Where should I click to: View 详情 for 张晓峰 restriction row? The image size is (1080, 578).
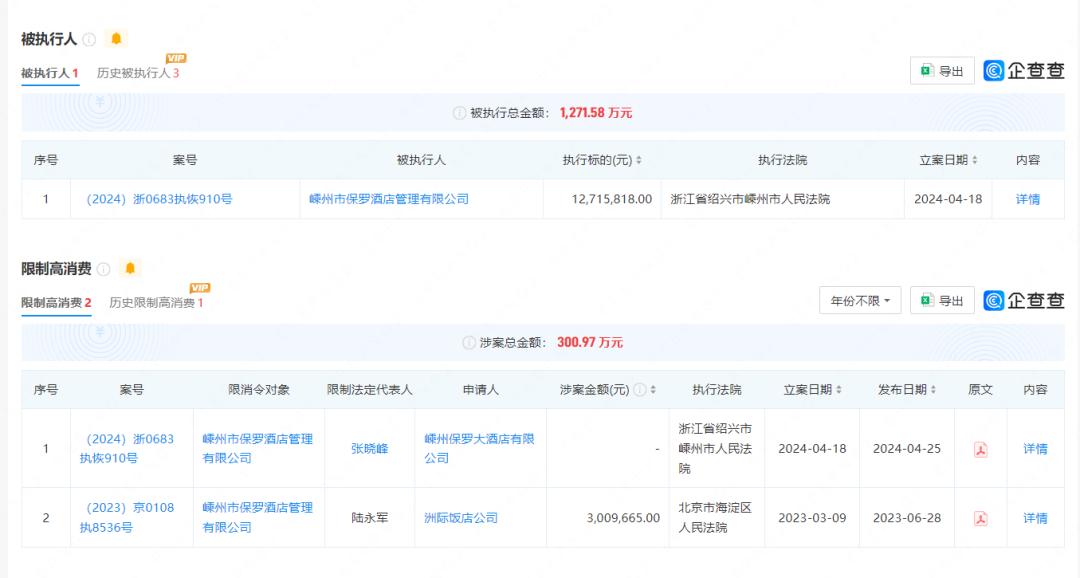click(1035, 449)
